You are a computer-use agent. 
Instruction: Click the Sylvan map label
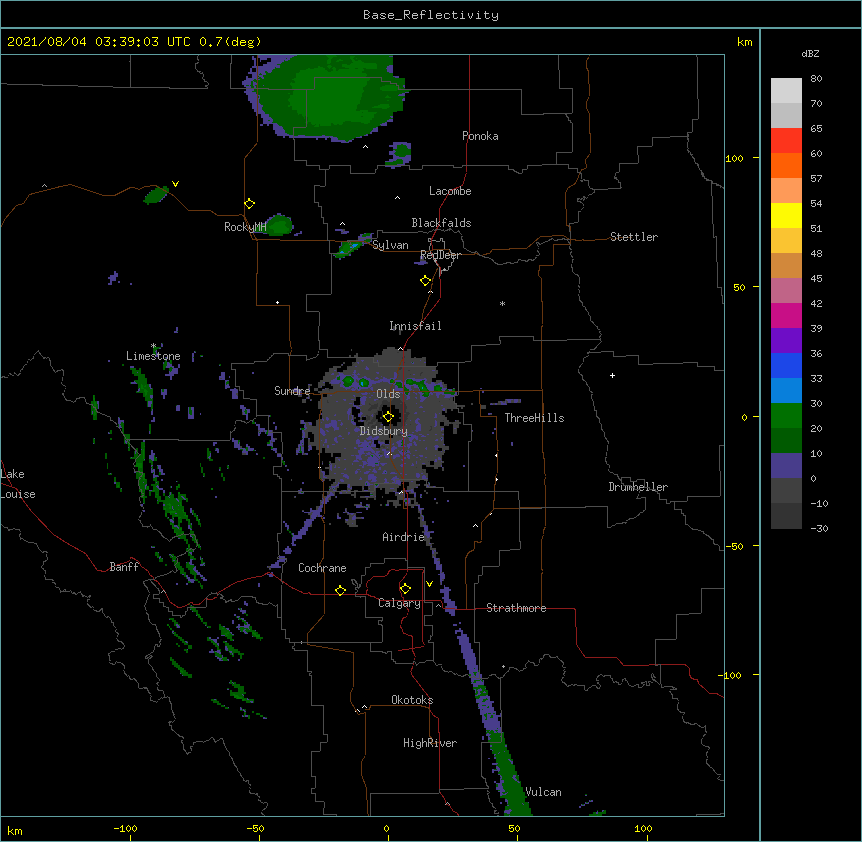pyautogui.click(x=390, y=245)
